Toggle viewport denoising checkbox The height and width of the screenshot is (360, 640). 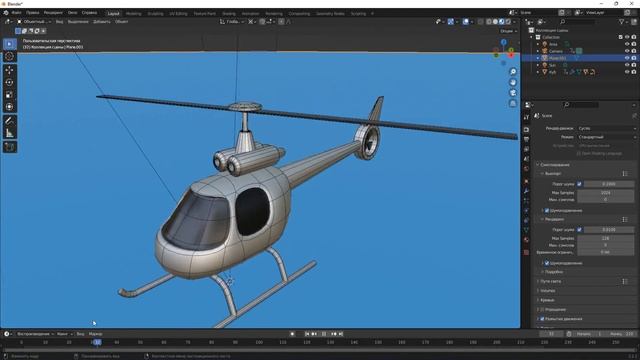(547, 211)
